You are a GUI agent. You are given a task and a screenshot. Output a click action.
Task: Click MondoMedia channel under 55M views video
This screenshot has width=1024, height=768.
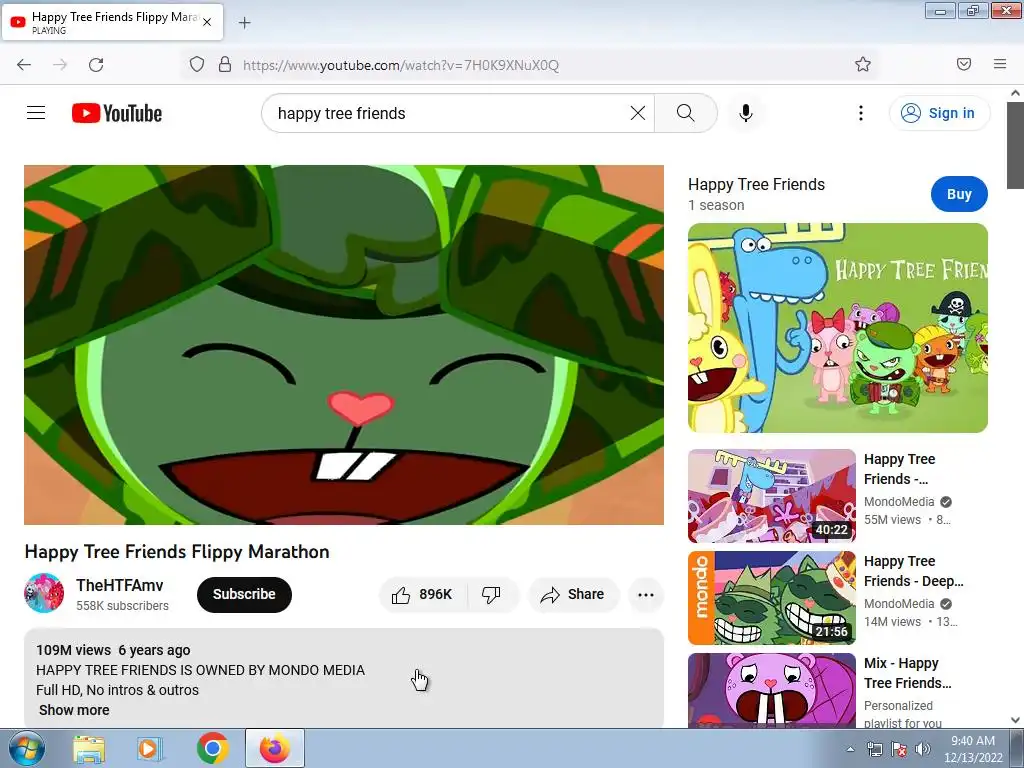[x=899, y=502]
